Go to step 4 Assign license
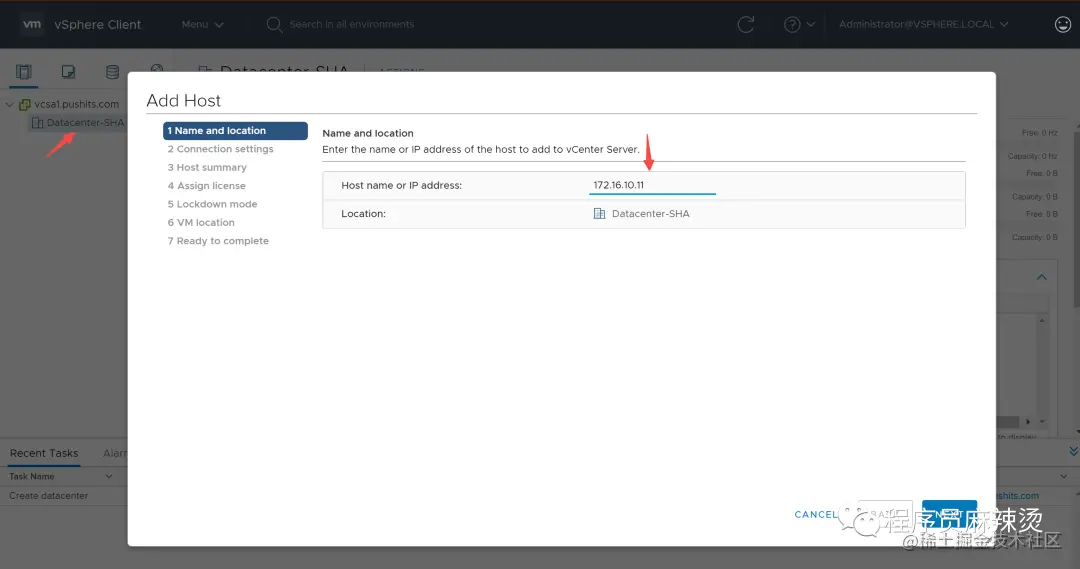The image size is (1080, 569). click(207, 186)
